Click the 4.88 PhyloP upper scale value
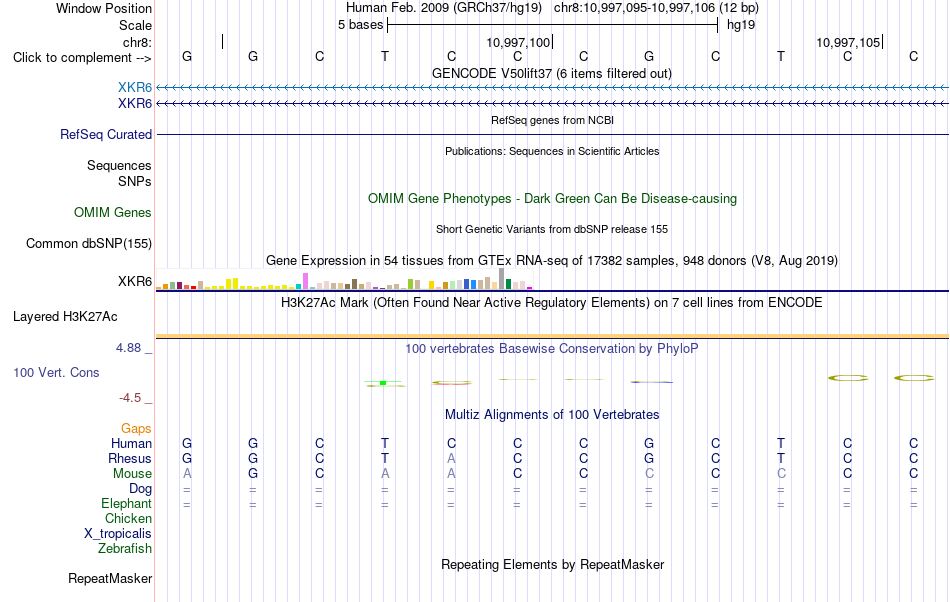This screenshot has height=602, width=950. tap(128, 348)
